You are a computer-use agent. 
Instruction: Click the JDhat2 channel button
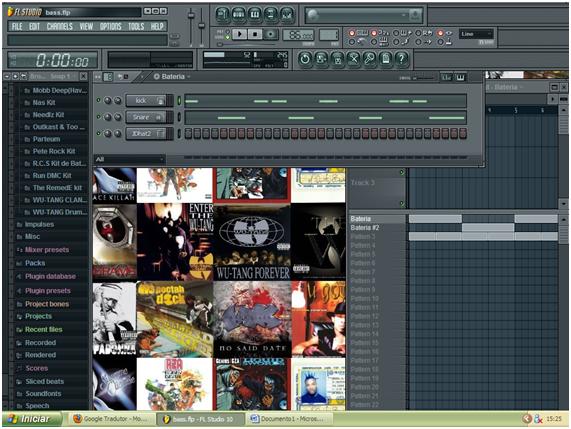tap(146, 134)
